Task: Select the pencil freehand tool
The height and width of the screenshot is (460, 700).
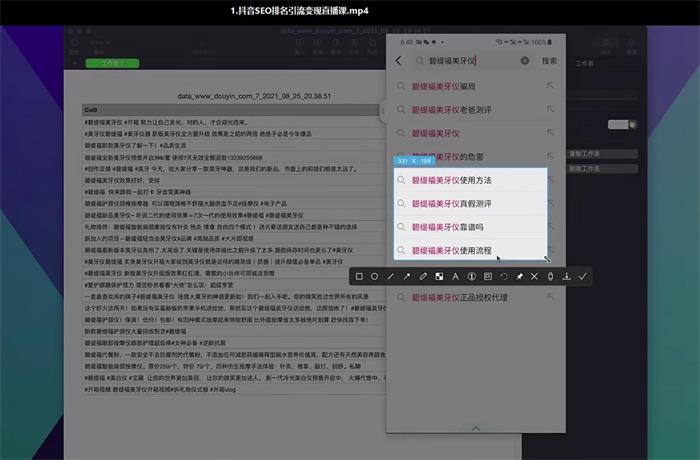Action: (423, 276)
